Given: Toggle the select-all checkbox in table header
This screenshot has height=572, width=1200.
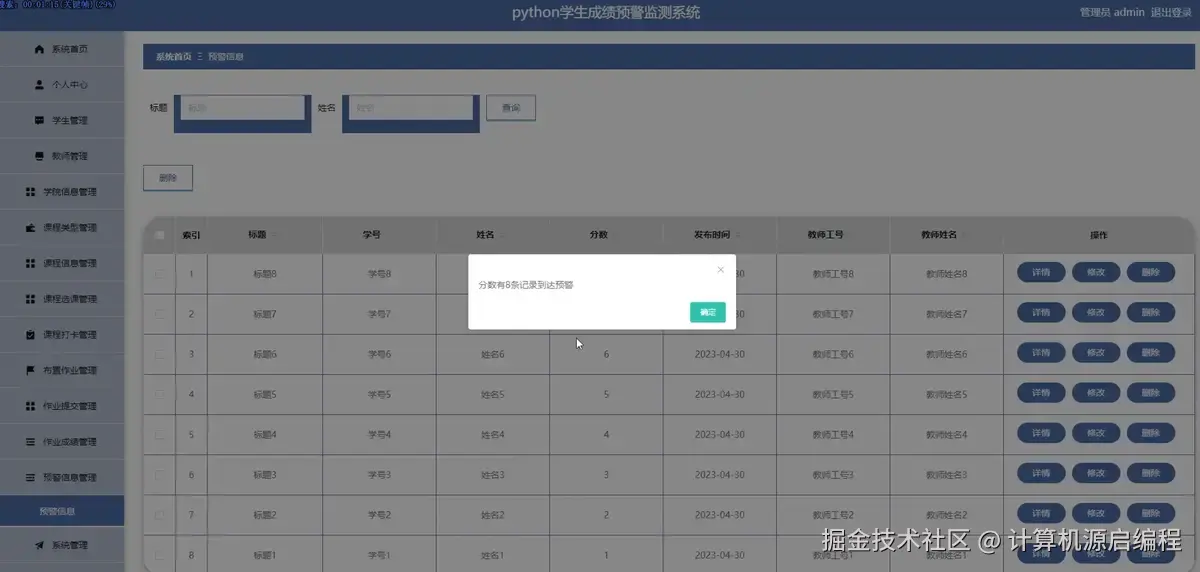Looking at the screenshot, I should [160, 235].
